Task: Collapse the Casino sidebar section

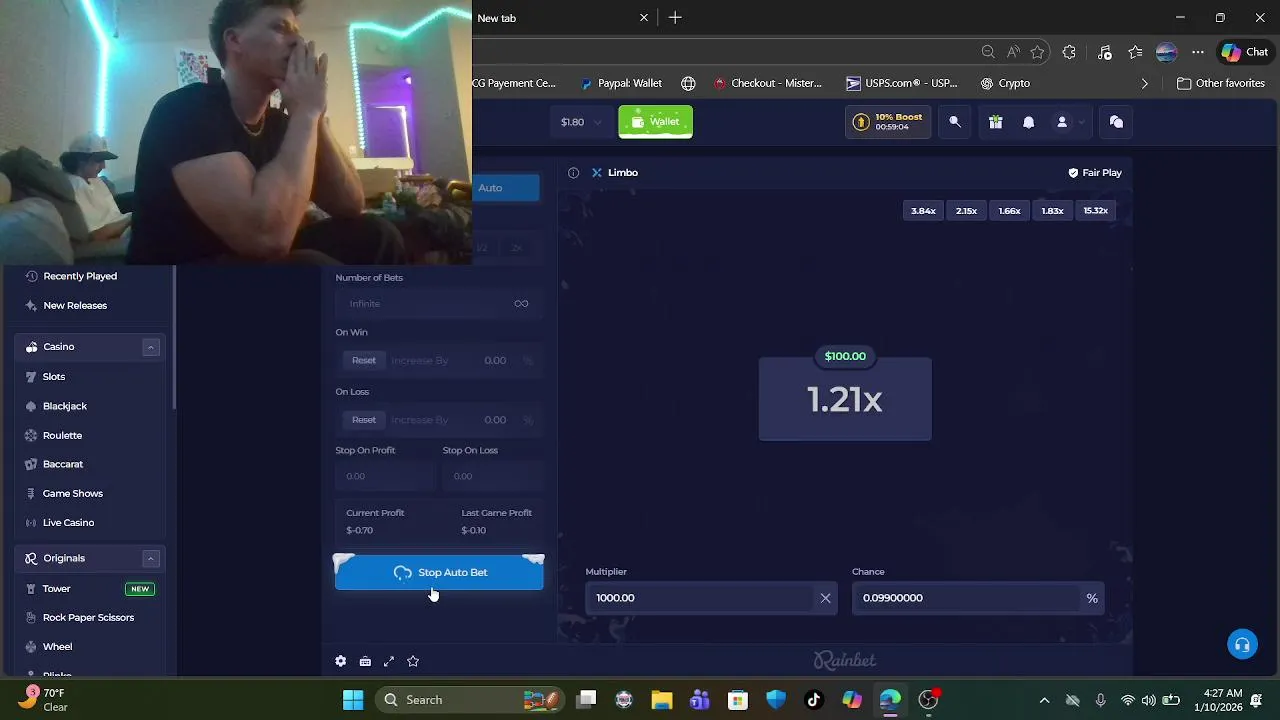Action: point(151,347)
